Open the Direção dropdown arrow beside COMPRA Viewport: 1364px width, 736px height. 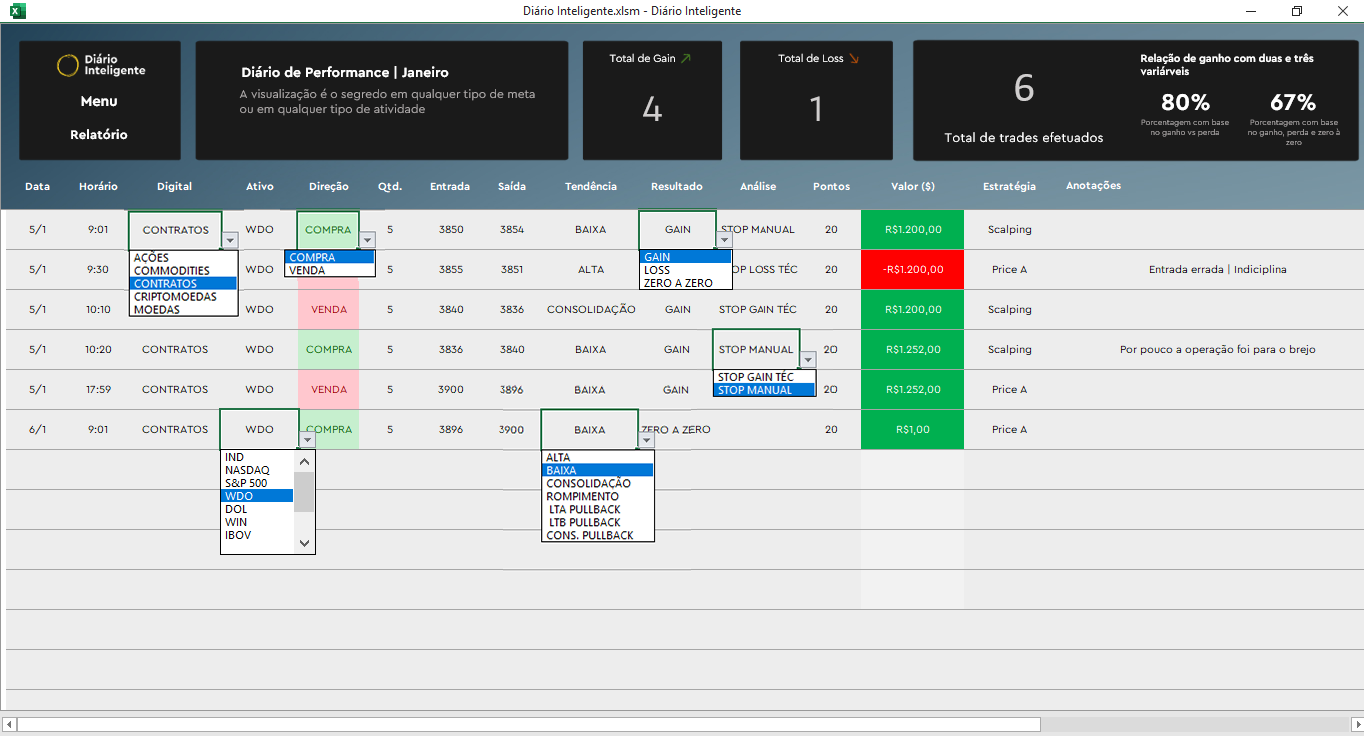pyautogui.click(x=367, y=240)
